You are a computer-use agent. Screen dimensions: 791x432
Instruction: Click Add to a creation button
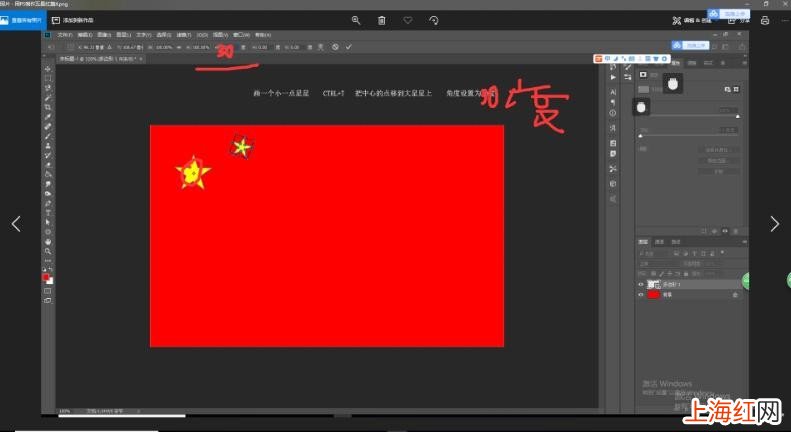point(73,20)
